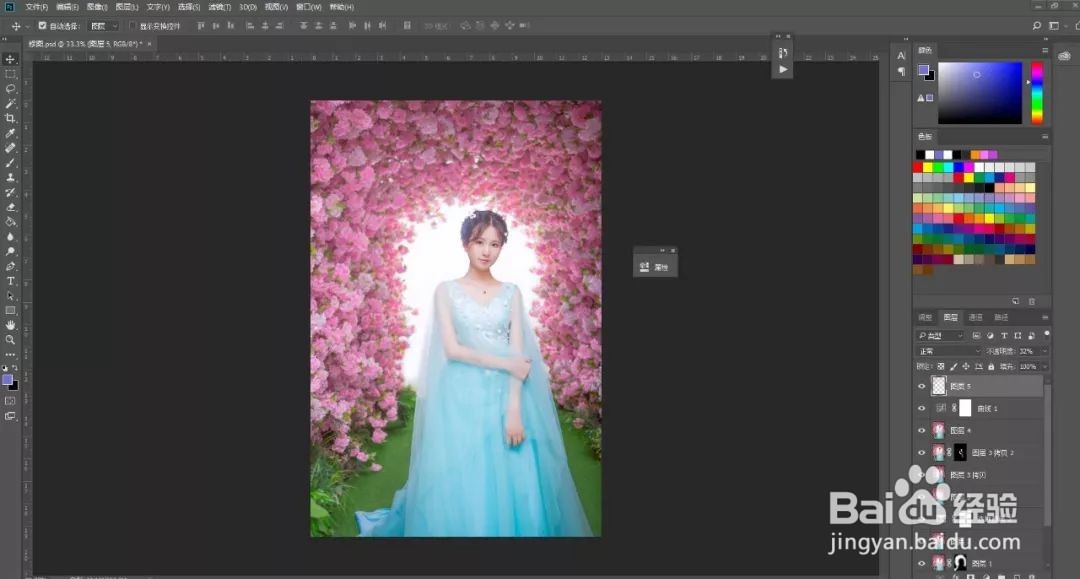Select the Zoom tool

pos(11,340)
